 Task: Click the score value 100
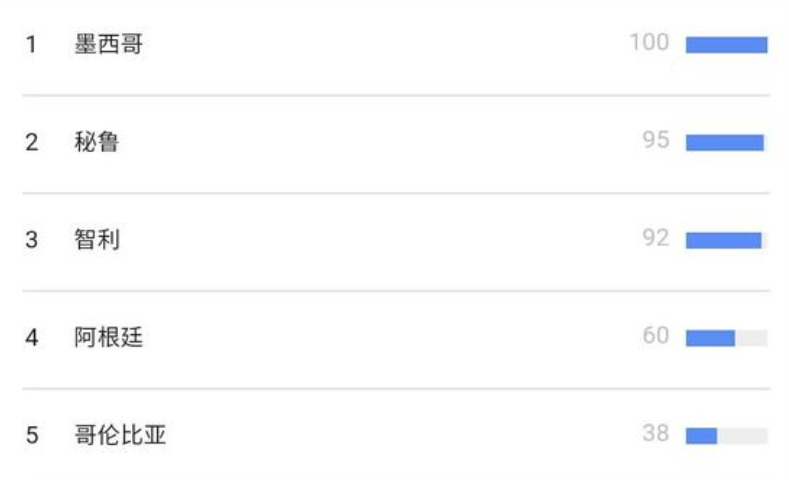coord(650,42)
